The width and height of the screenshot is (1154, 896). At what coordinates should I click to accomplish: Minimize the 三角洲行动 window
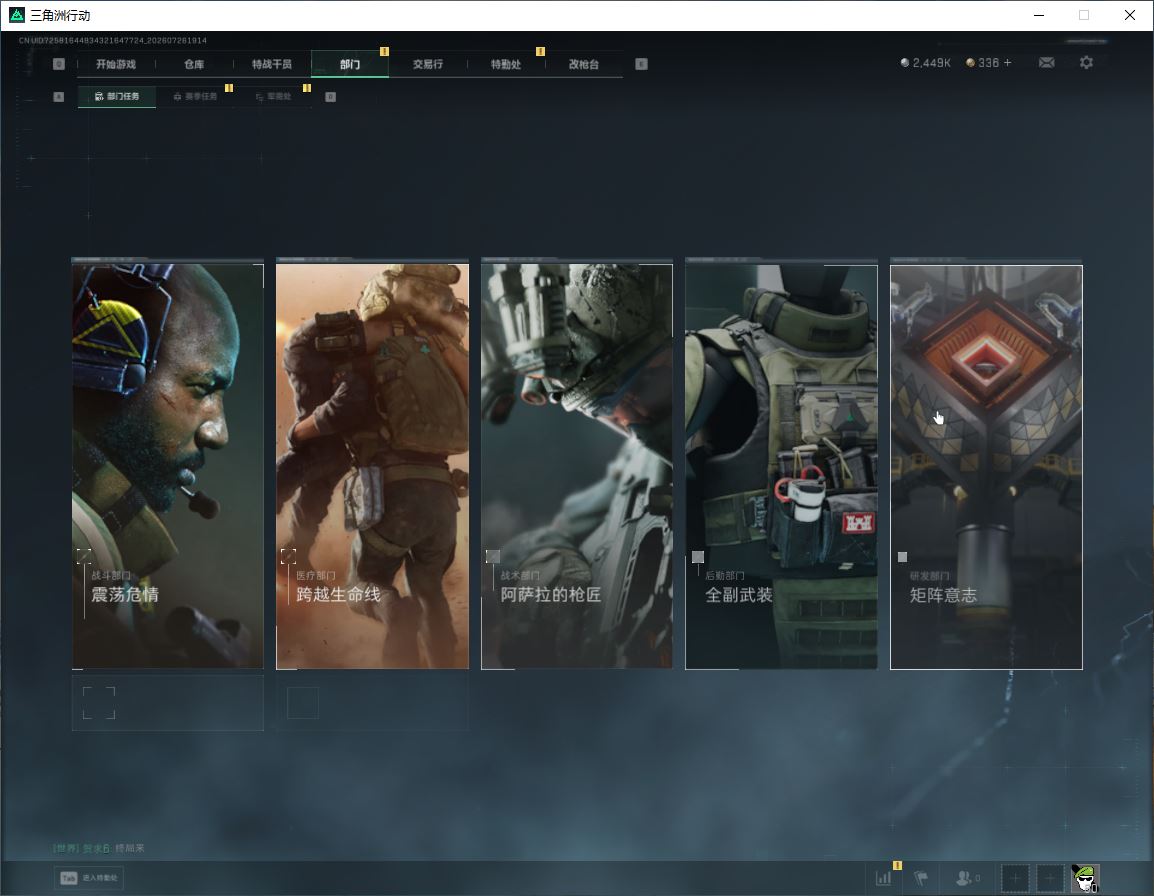coord(1039,15)
